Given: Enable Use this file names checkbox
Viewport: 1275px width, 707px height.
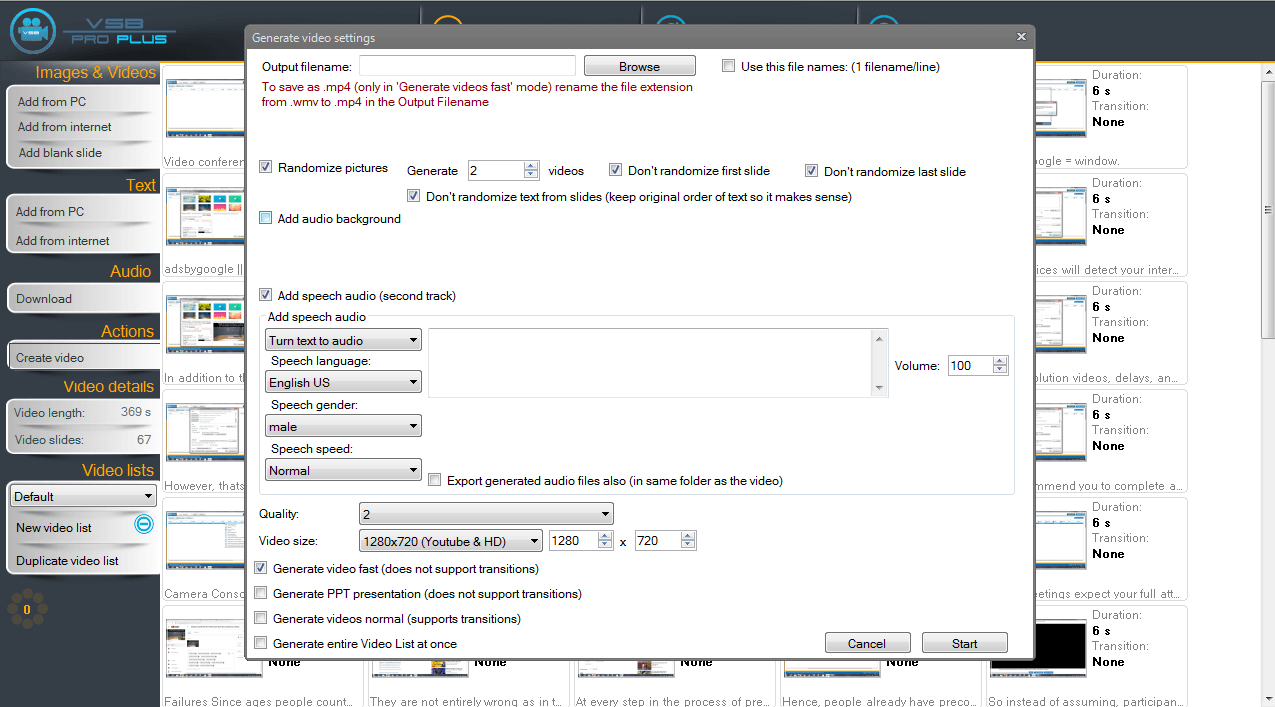Looking at the screenshot, I should [x=728, y=67].
